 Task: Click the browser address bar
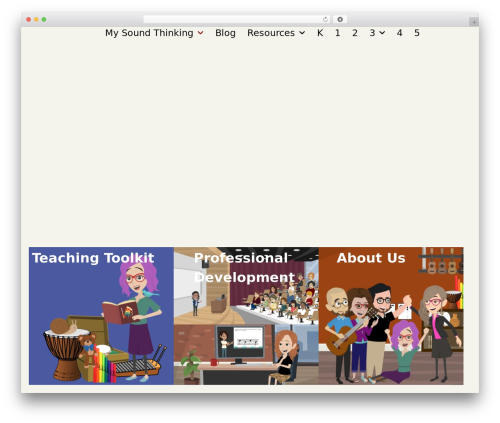coord(237,20)
